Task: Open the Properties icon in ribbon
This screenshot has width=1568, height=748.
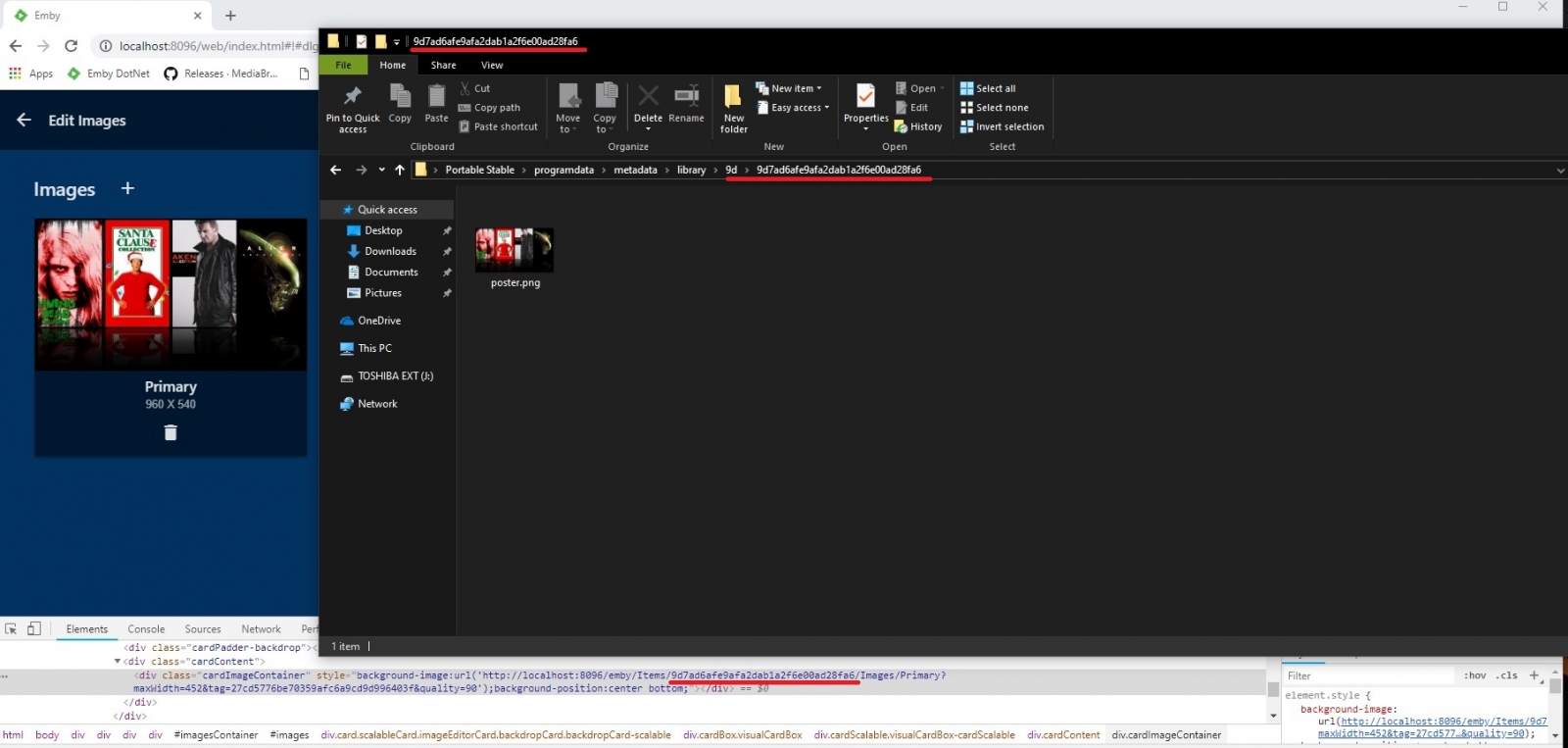Action: pos(865,97)
